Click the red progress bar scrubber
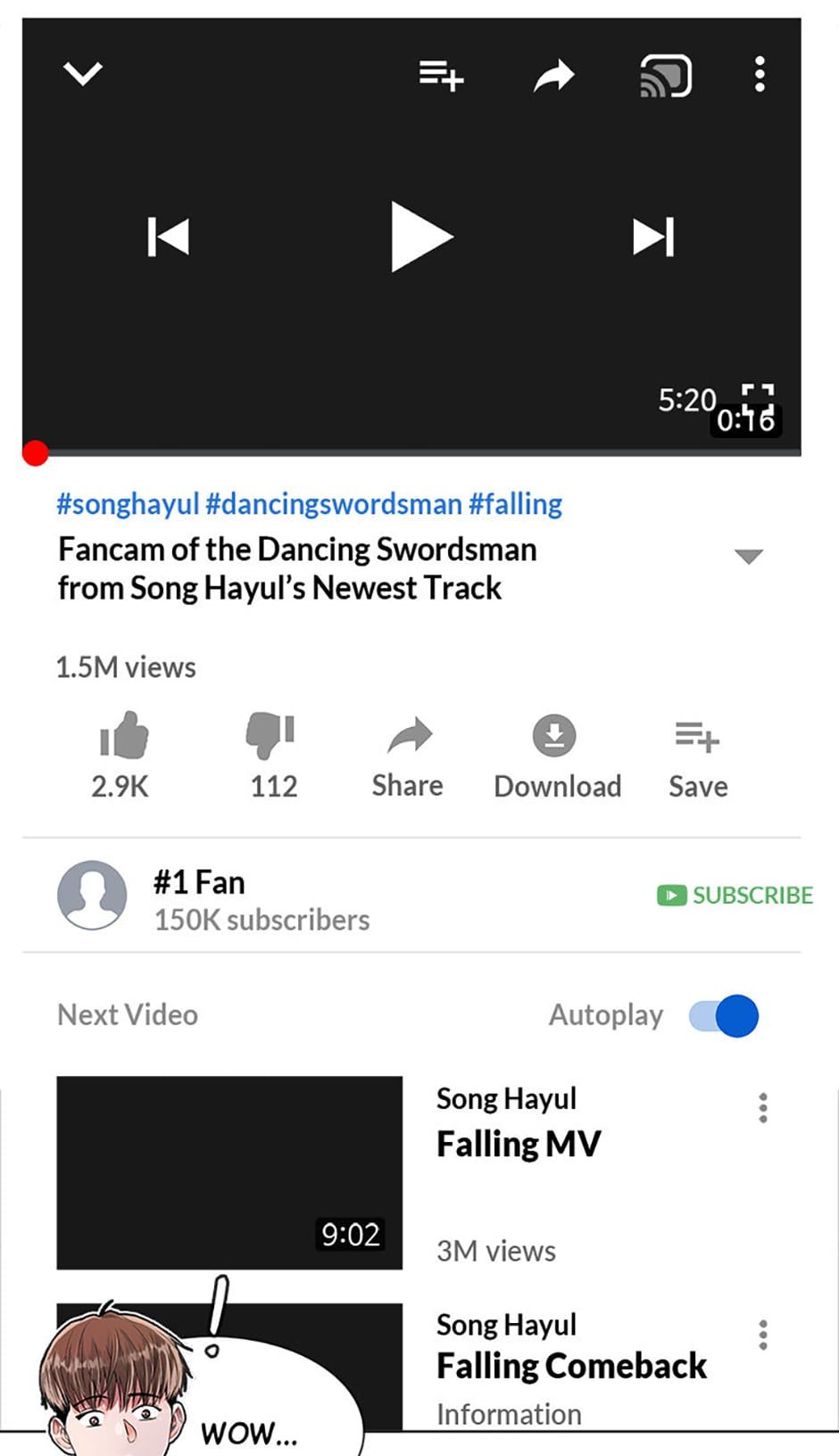 (36, 453)
